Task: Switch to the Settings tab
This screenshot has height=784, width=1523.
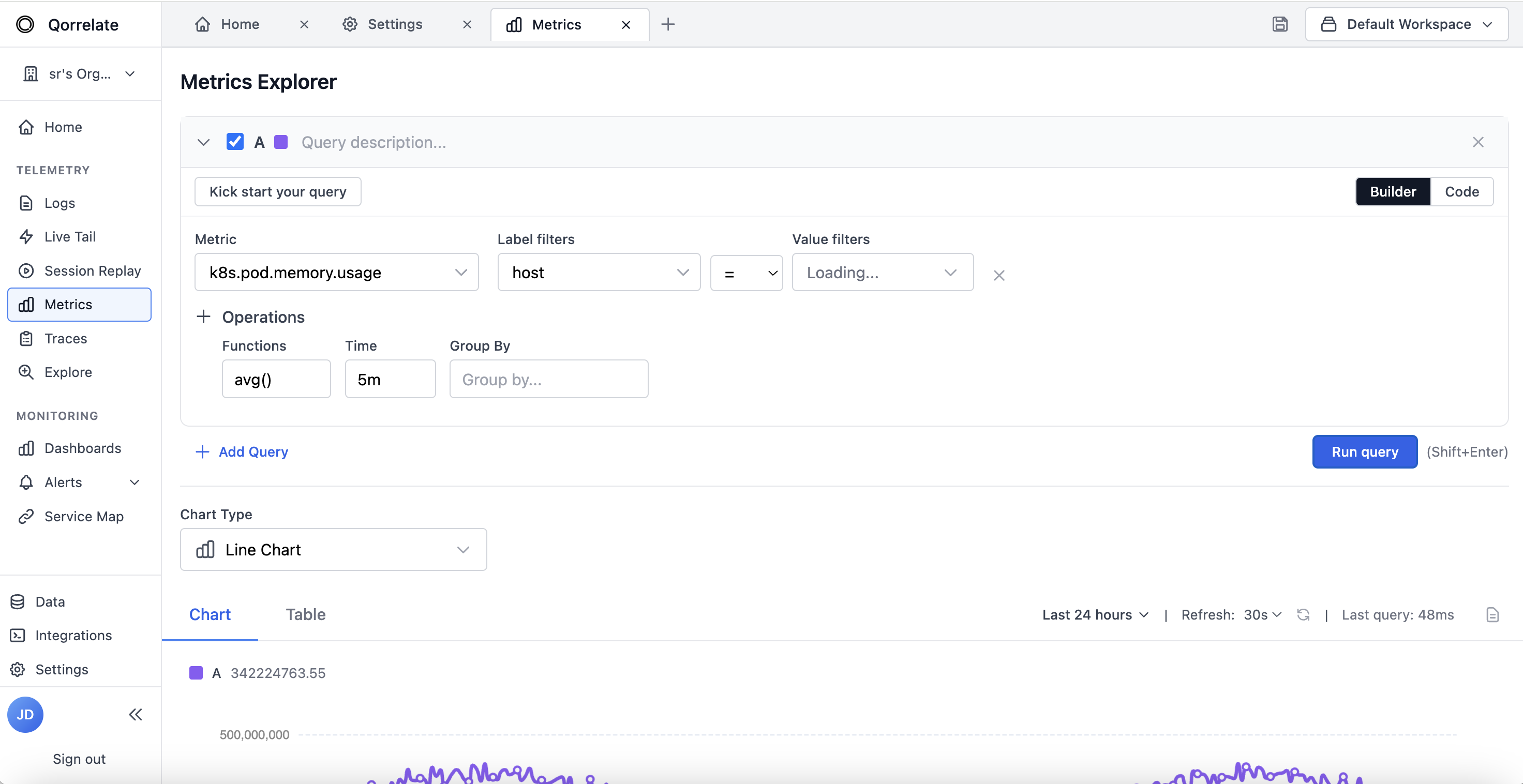Action: click(x=394, y=24)
